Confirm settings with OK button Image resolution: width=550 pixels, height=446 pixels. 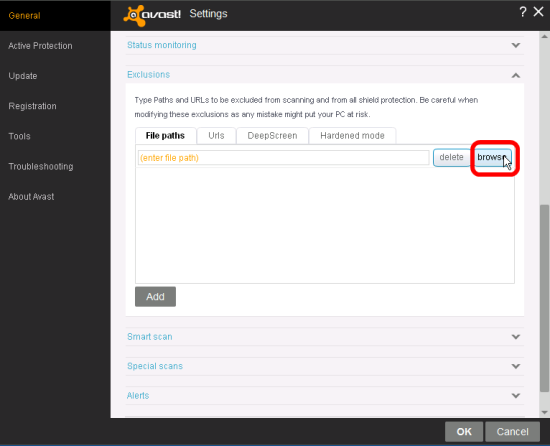click(x=464, y=432)
